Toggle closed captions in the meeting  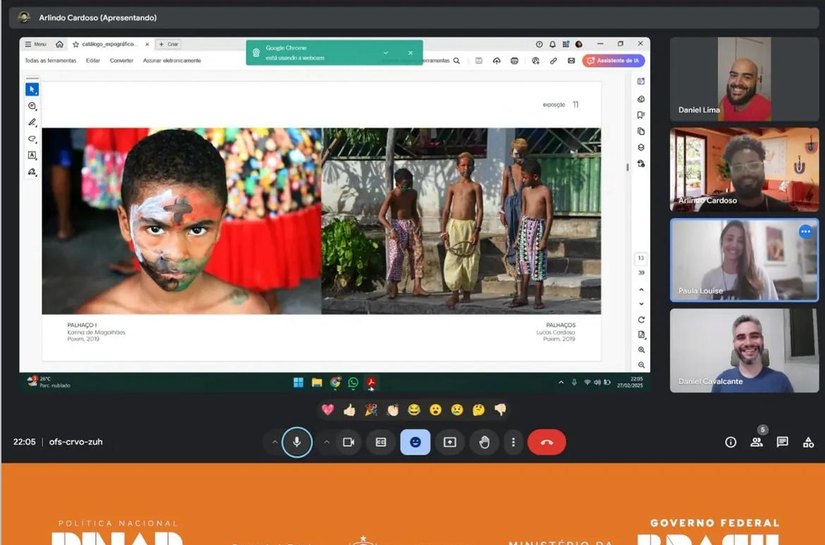click(381, 442)
